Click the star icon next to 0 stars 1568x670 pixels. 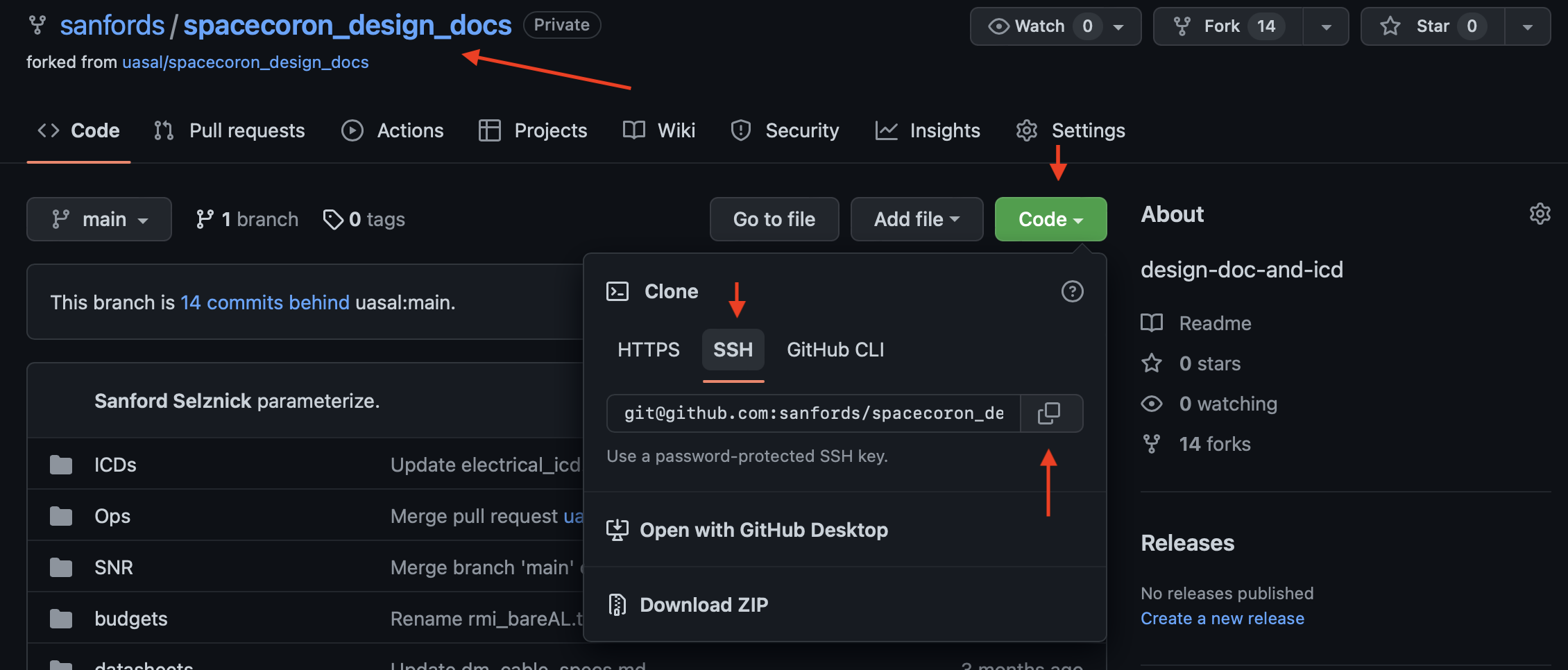(1152, 363)
